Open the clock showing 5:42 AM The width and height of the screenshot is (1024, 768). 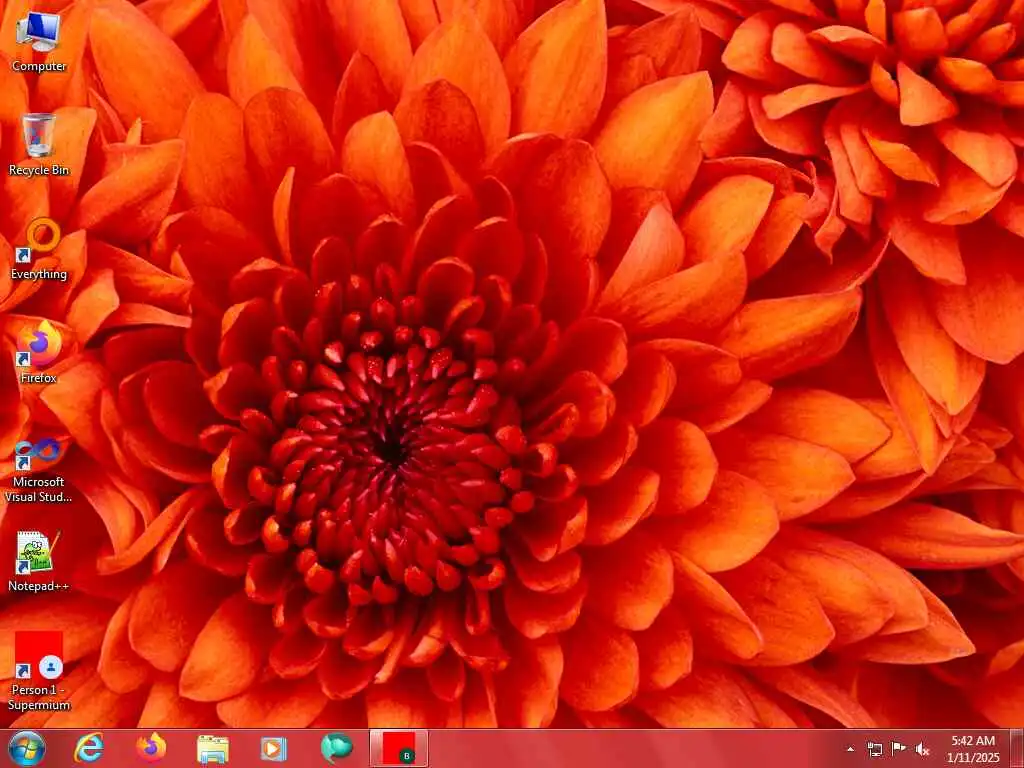tap(973, 749)
